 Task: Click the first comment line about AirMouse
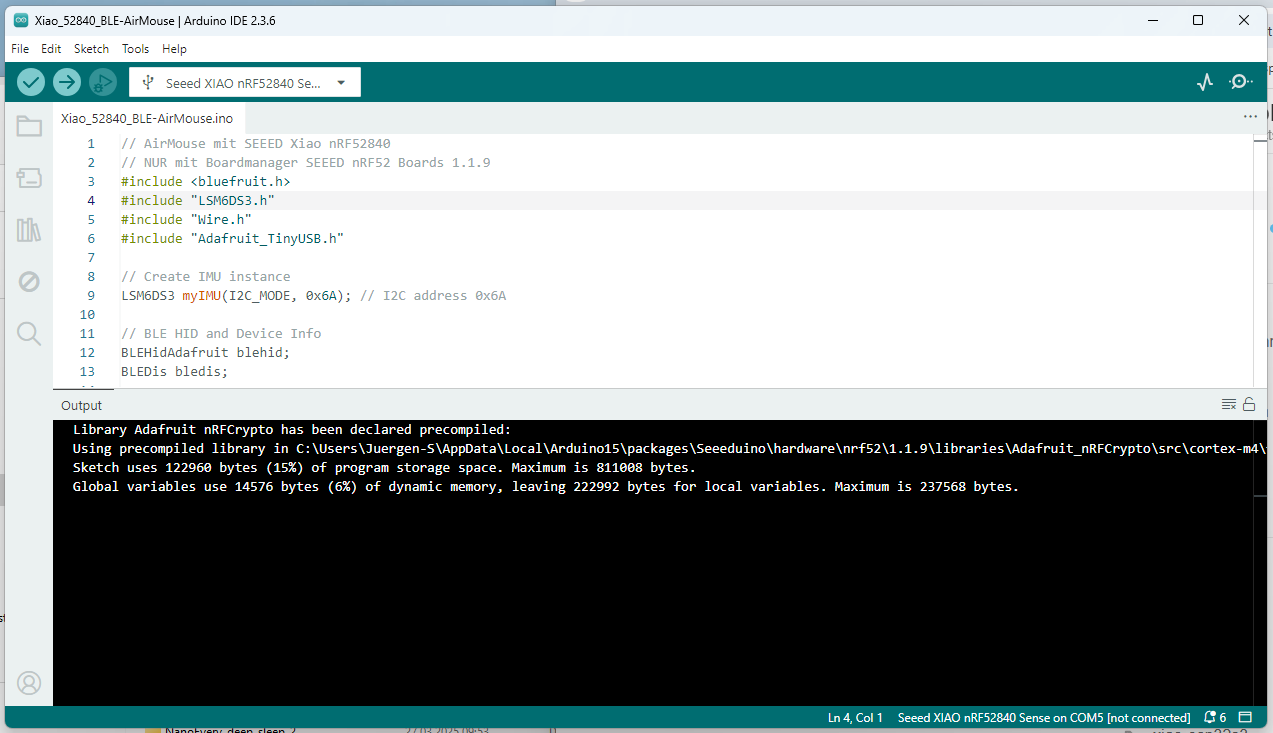tap(256, 144)
